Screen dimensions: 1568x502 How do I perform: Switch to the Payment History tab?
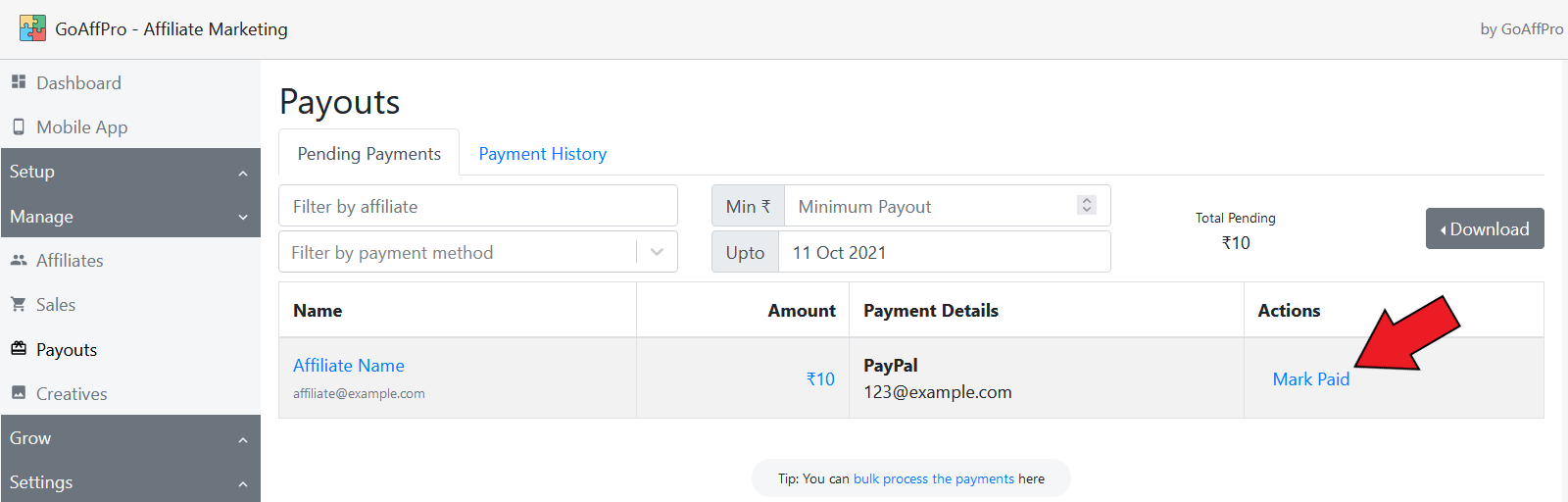[x=542, y=154]
